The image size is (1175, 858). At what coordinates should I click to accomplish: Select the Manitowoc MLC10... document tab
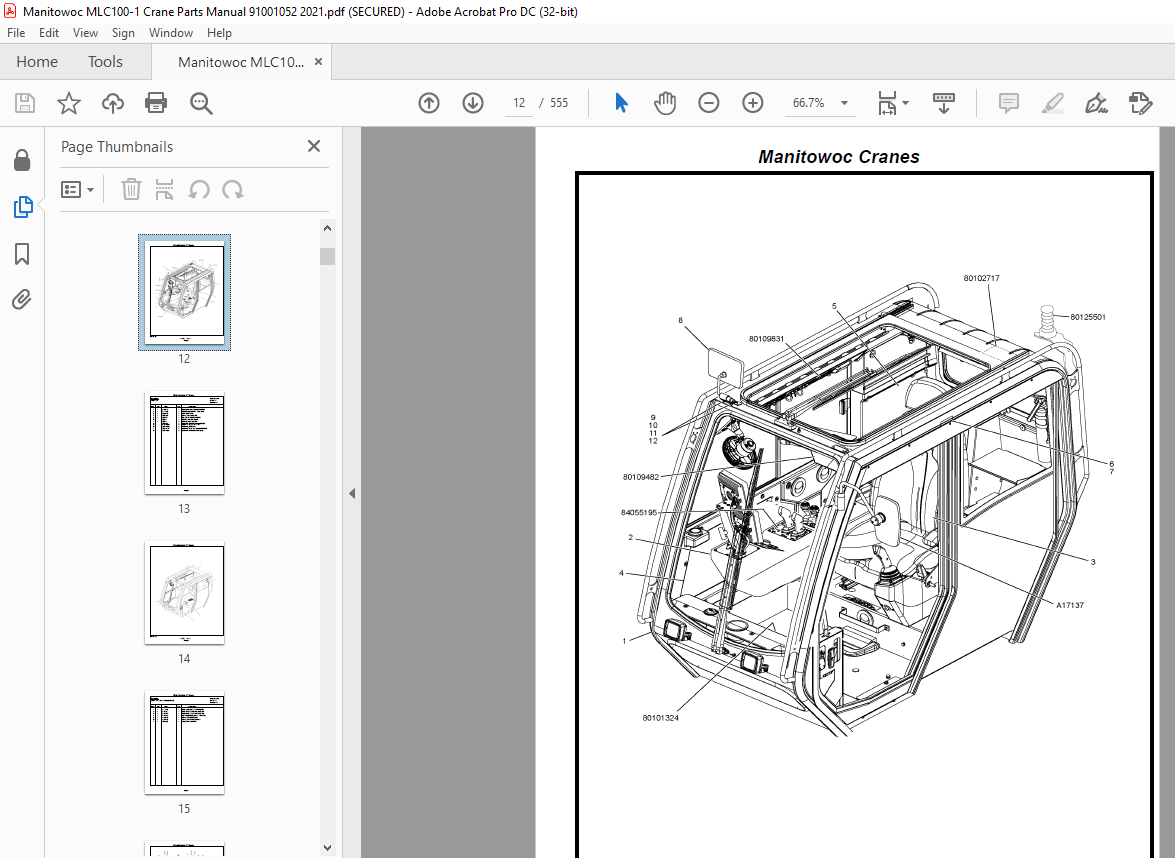[241, 62]
